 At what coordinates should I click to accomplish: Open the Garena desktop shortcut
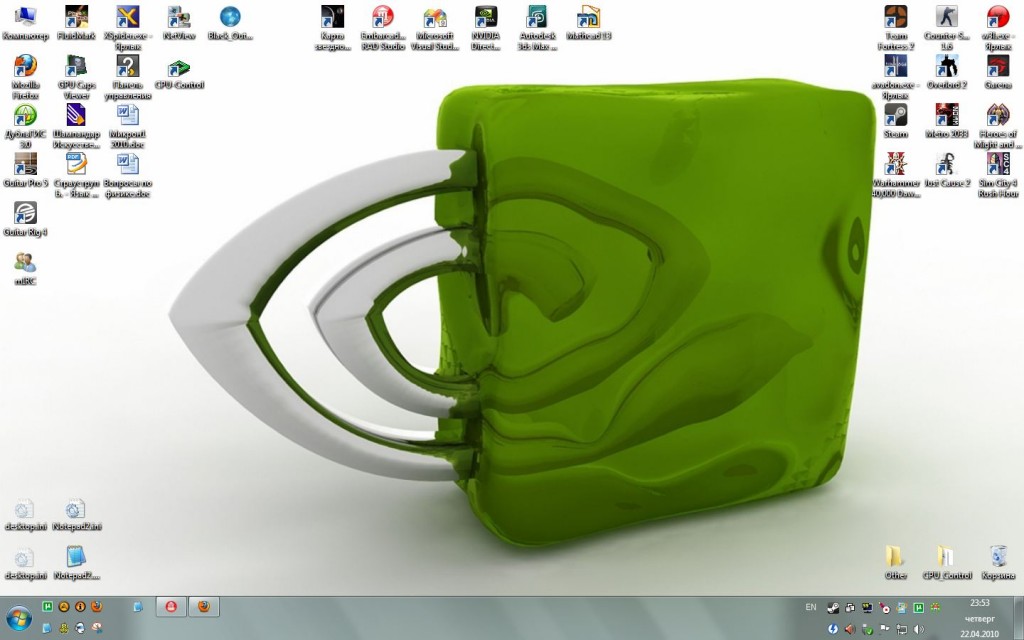point(998,72)
